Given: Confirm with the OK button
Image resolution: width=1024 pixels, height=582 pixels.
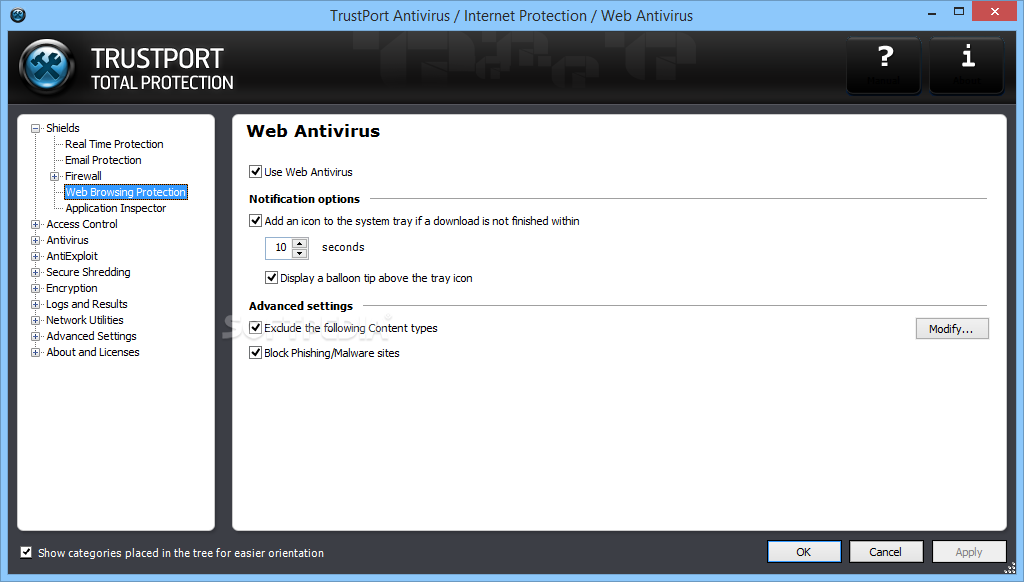Looking at the screenshot, I should (x=804, y=552).
